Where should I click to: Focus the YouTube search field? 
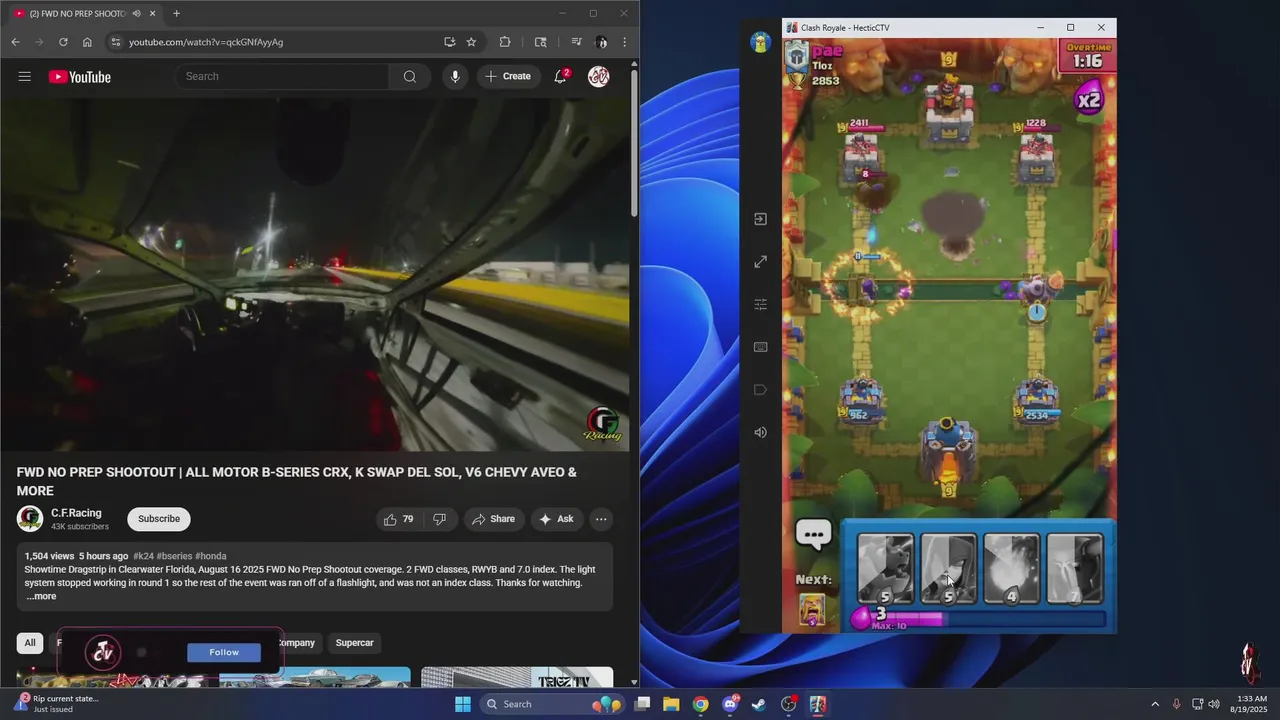pos(282,77)
